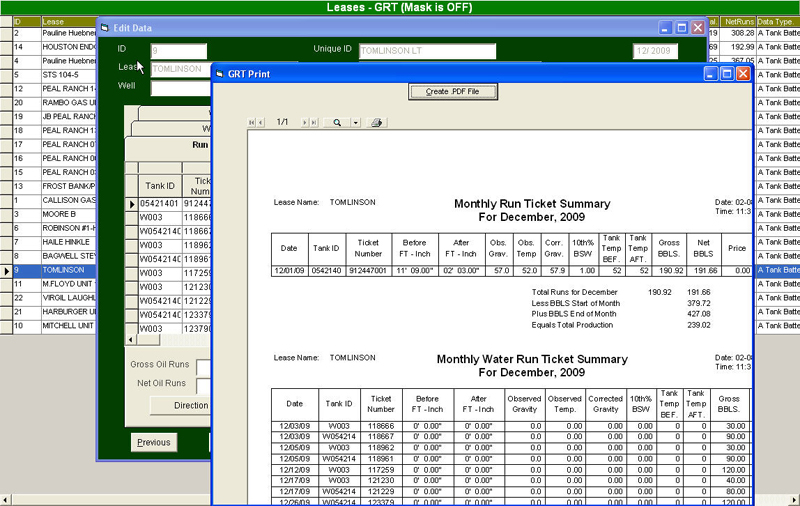Click the printer icon in preview toolbar
This screenshot has height=506, width=800.
[377, 122]
